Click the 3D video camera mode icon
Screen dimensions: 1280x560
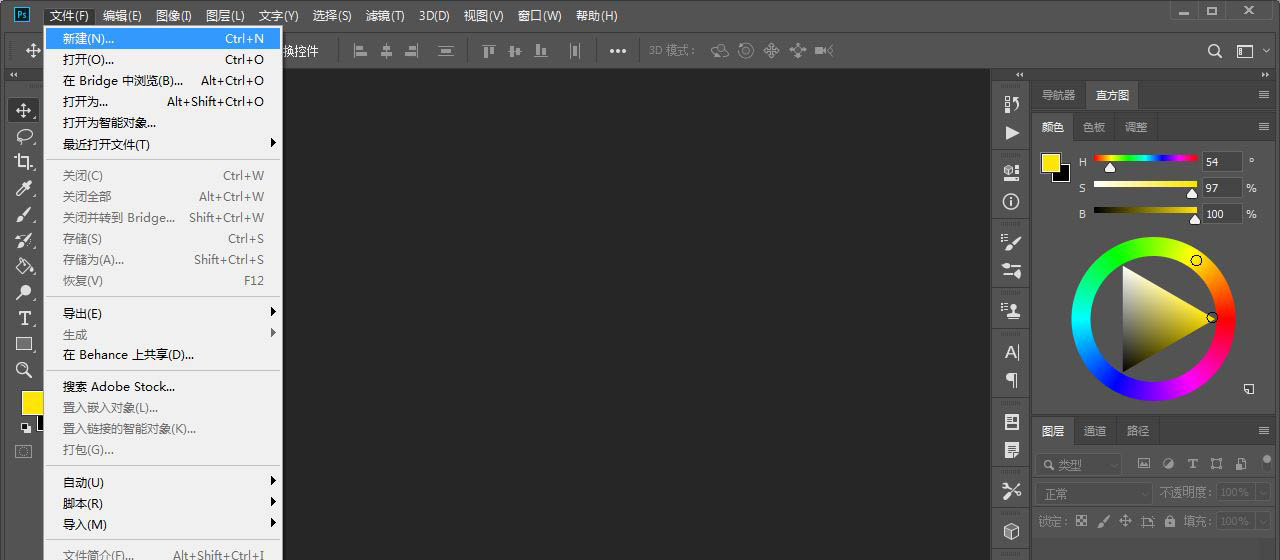824,51
